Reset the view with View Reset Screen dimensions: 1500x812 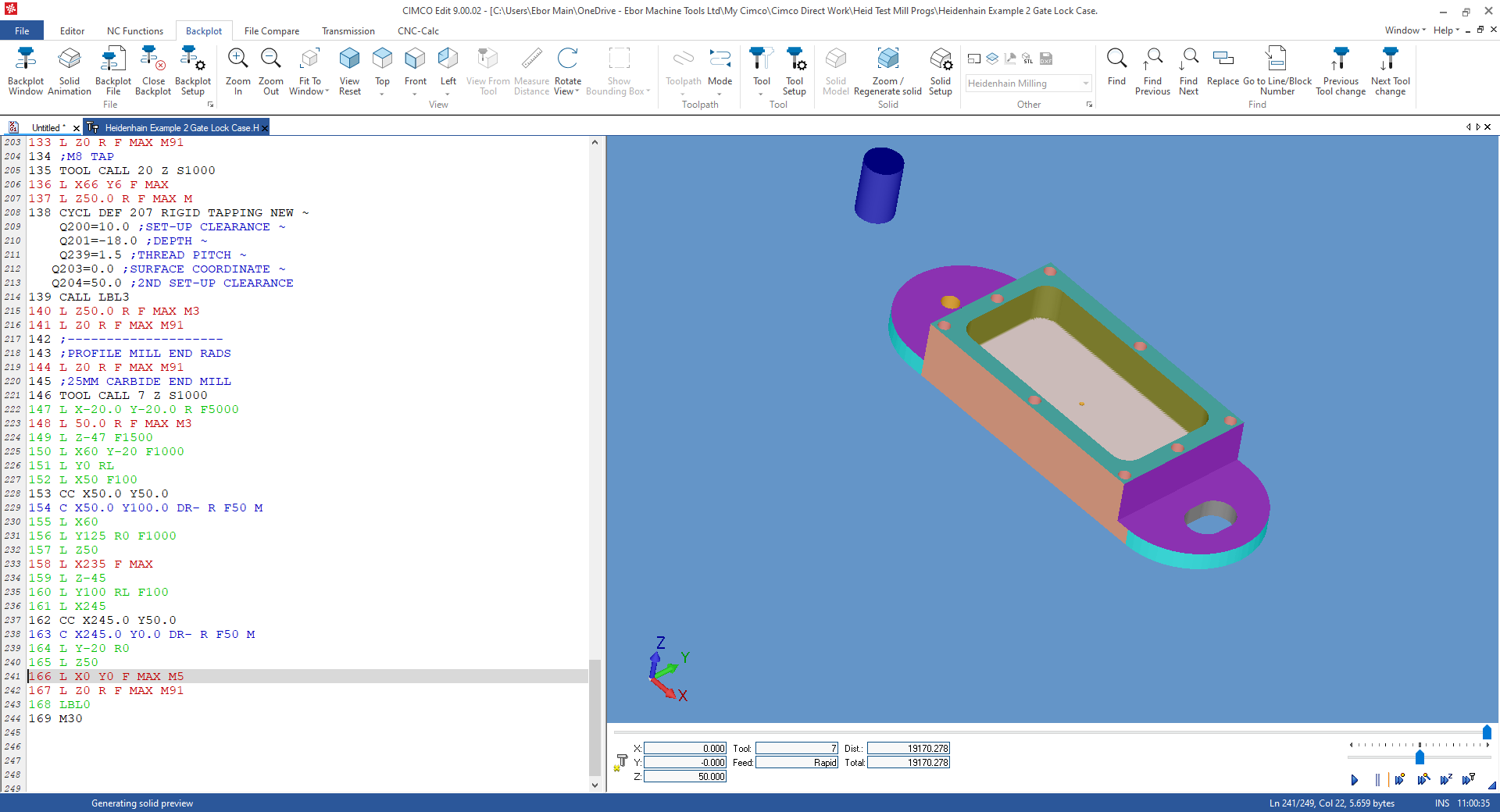click(x=350, y=71)
